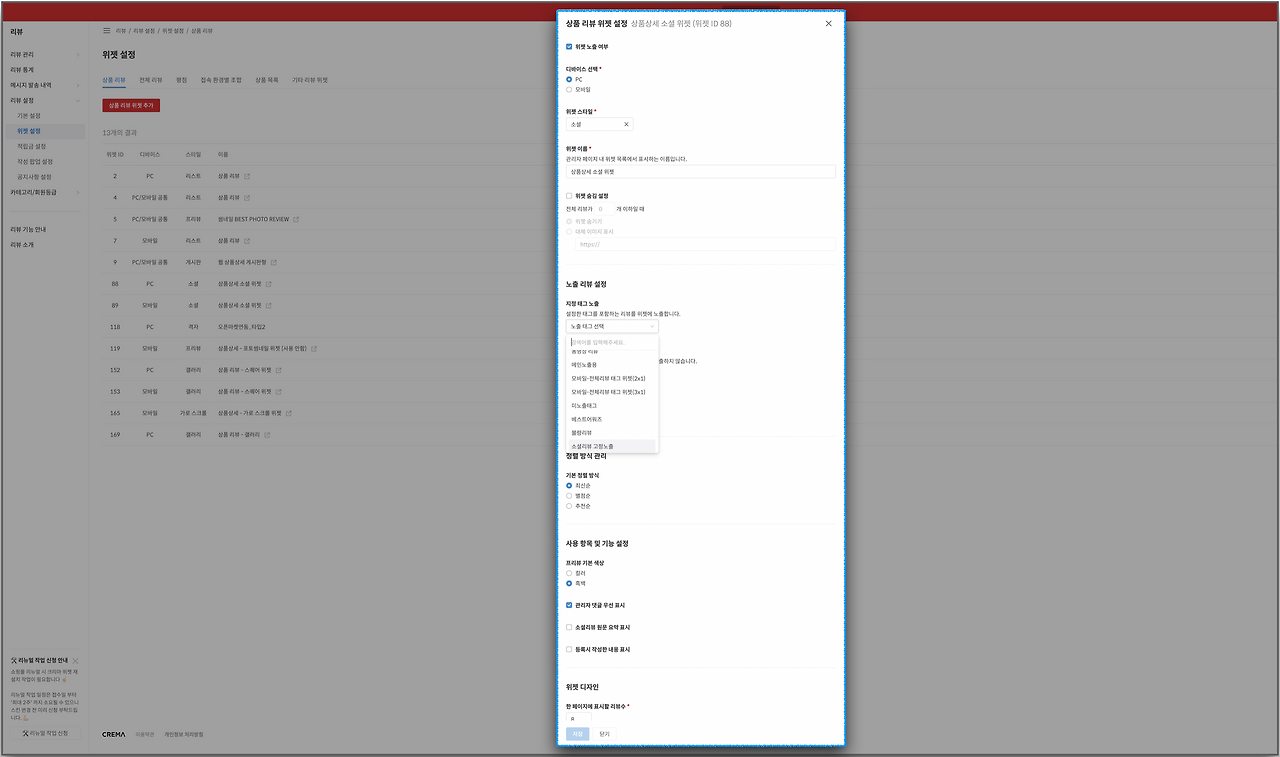1280x757 pixels.
Task: Select the PC device radio button
Action: pos(569,79)
